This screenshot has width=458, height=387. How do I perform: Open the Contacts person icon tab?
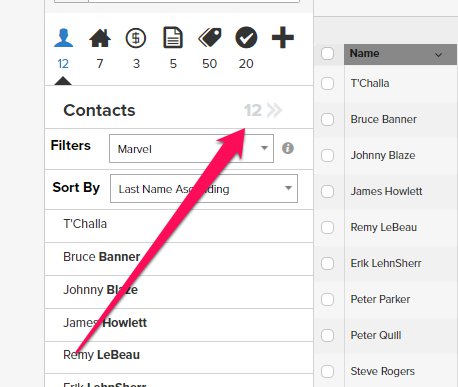pos(63,38)
